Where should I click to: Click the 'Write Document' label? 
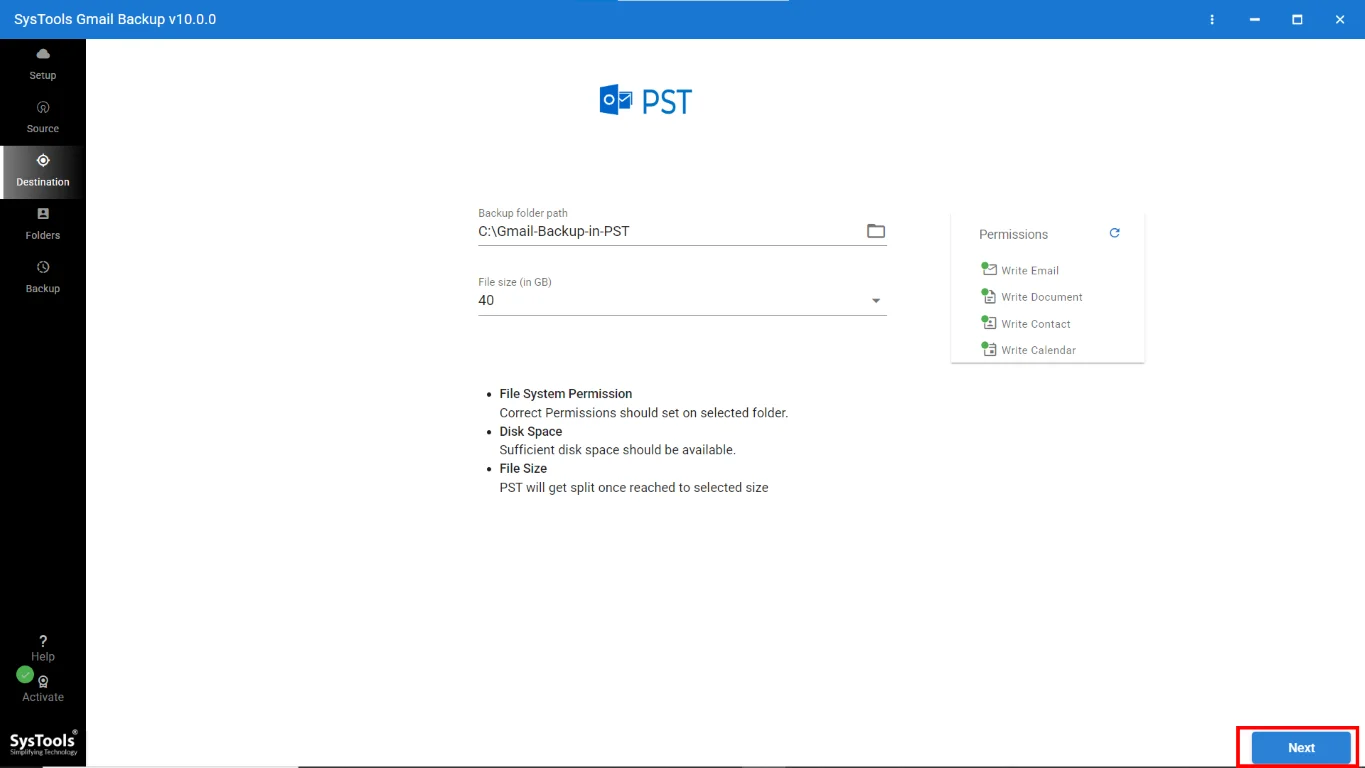click(1042, 297)
